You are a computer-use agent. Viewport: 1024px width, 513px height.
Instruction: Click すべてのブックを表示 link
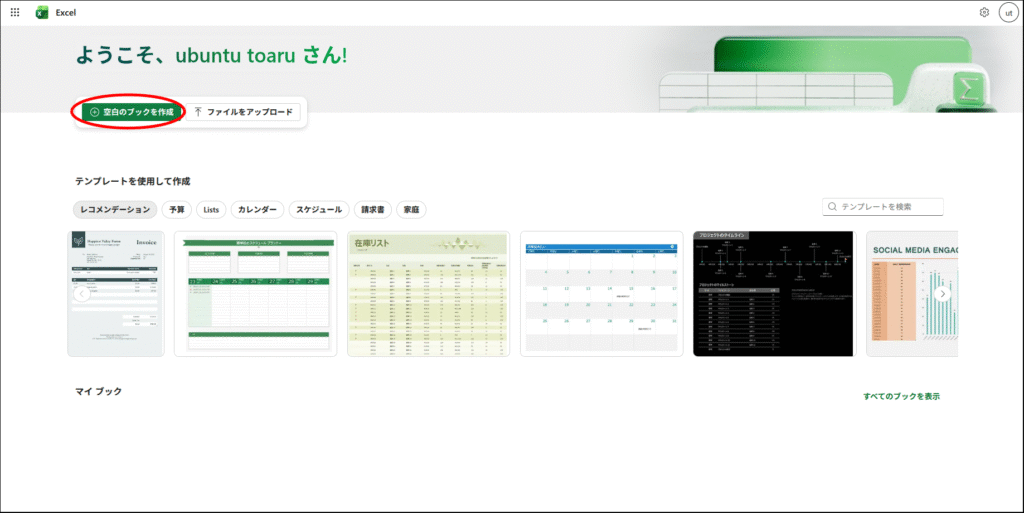(x=901, y=397)
